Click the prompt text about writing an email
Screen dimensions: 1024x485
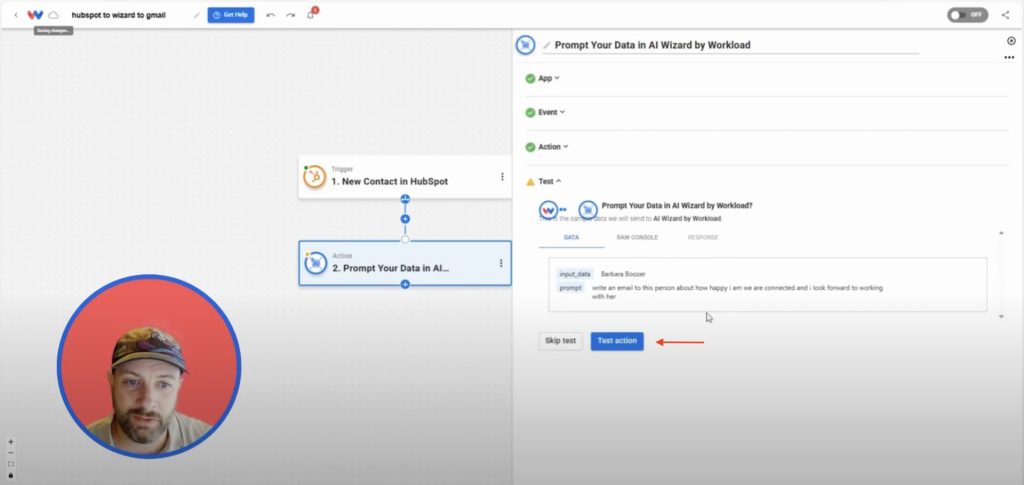tap(737, 292)
